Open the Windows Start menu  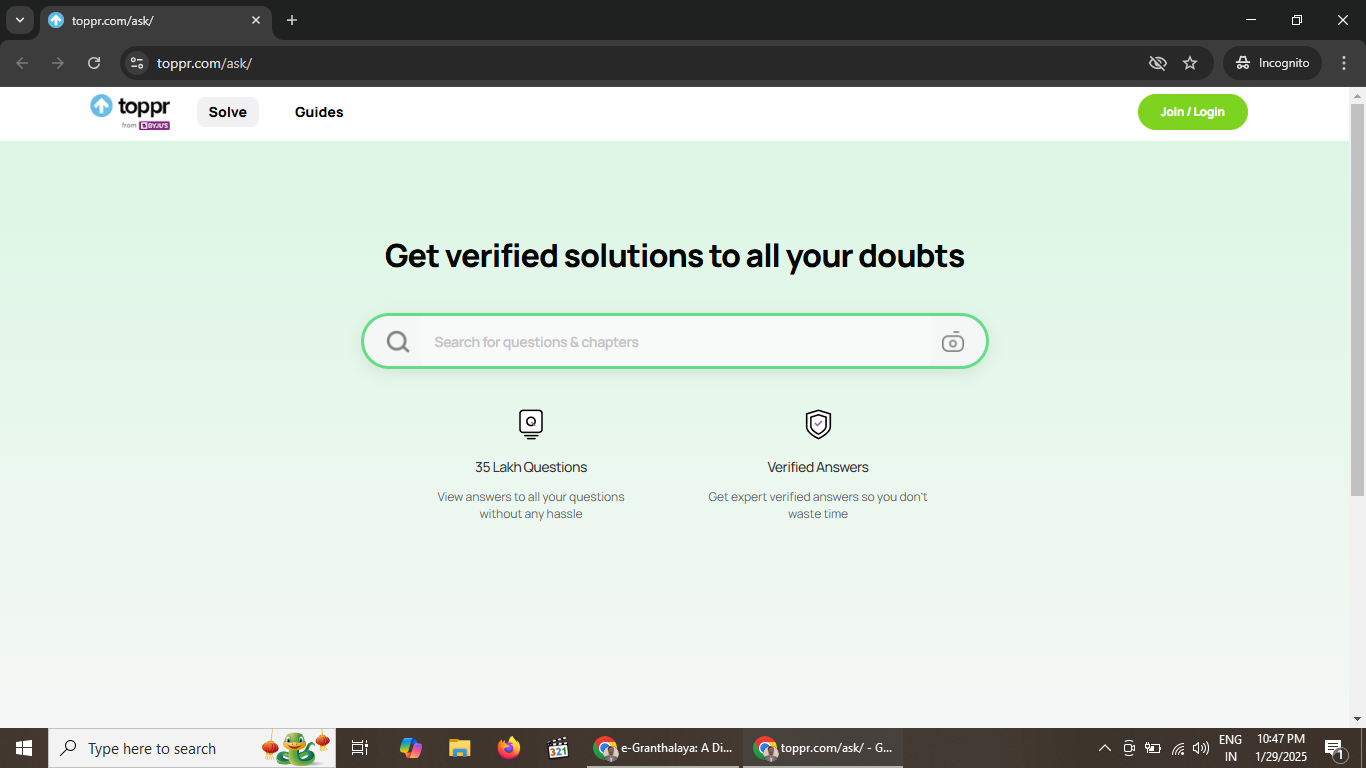pyautogui.click(x=24, y=748)
